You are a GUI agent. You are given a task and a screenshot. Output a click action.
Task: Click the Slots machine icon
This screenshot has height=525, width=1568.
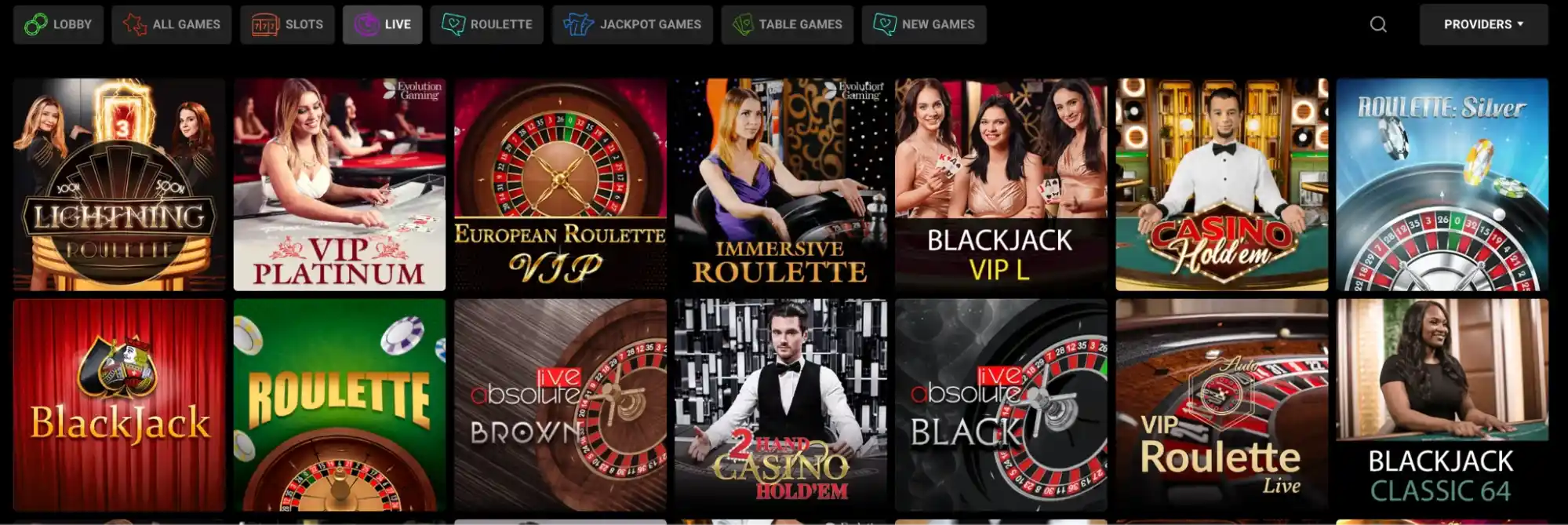[x=265, y=24]
